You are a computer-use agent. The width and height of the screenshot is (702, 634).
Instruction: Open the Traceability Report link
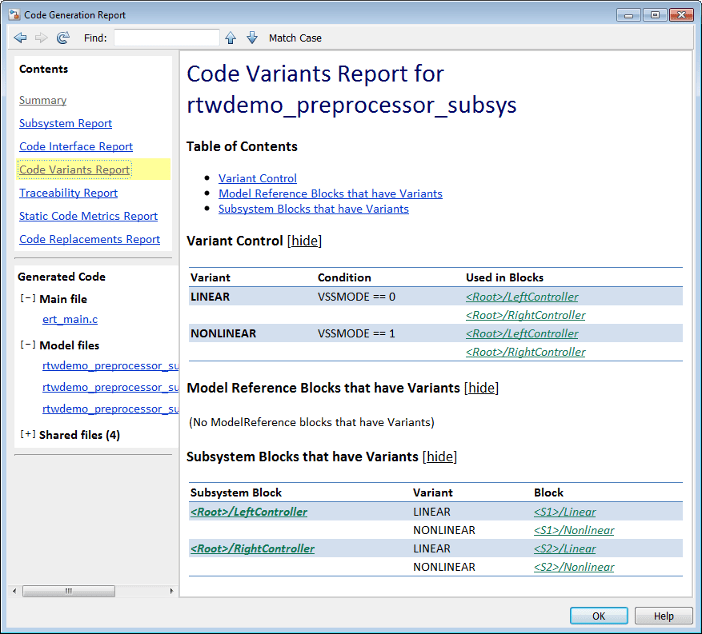click(x=68, y=193)
